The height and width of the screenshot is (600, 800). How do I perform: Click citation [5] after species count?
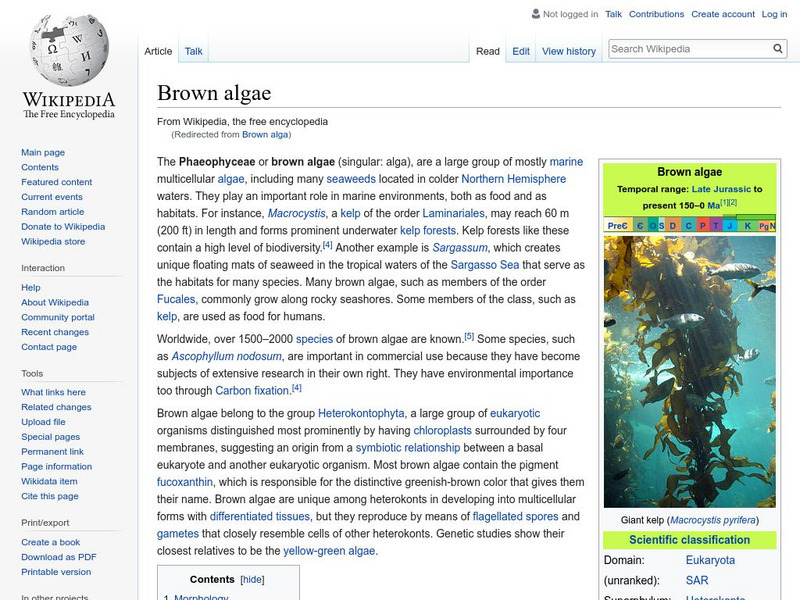tap(469, 337)
